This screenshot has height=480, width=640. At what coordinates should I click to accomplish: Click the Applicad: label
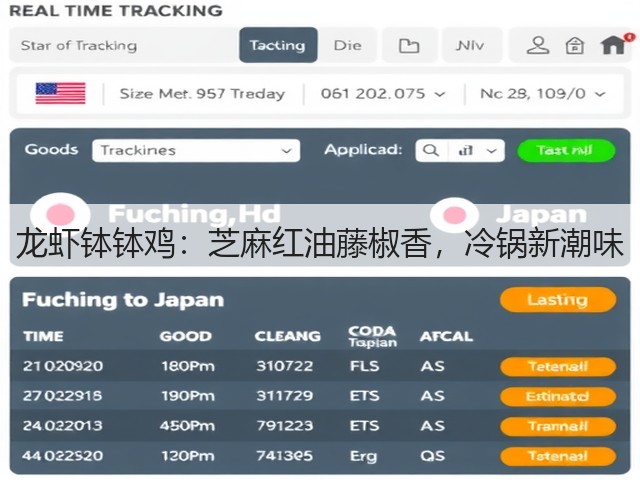[363, 150]
